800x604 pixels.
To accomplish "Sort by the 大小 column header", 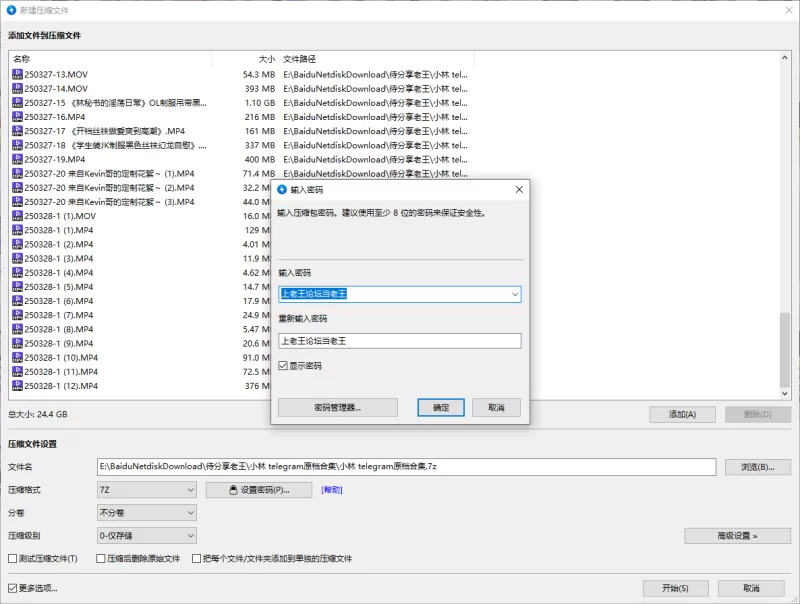I will (x=267, y=59).
